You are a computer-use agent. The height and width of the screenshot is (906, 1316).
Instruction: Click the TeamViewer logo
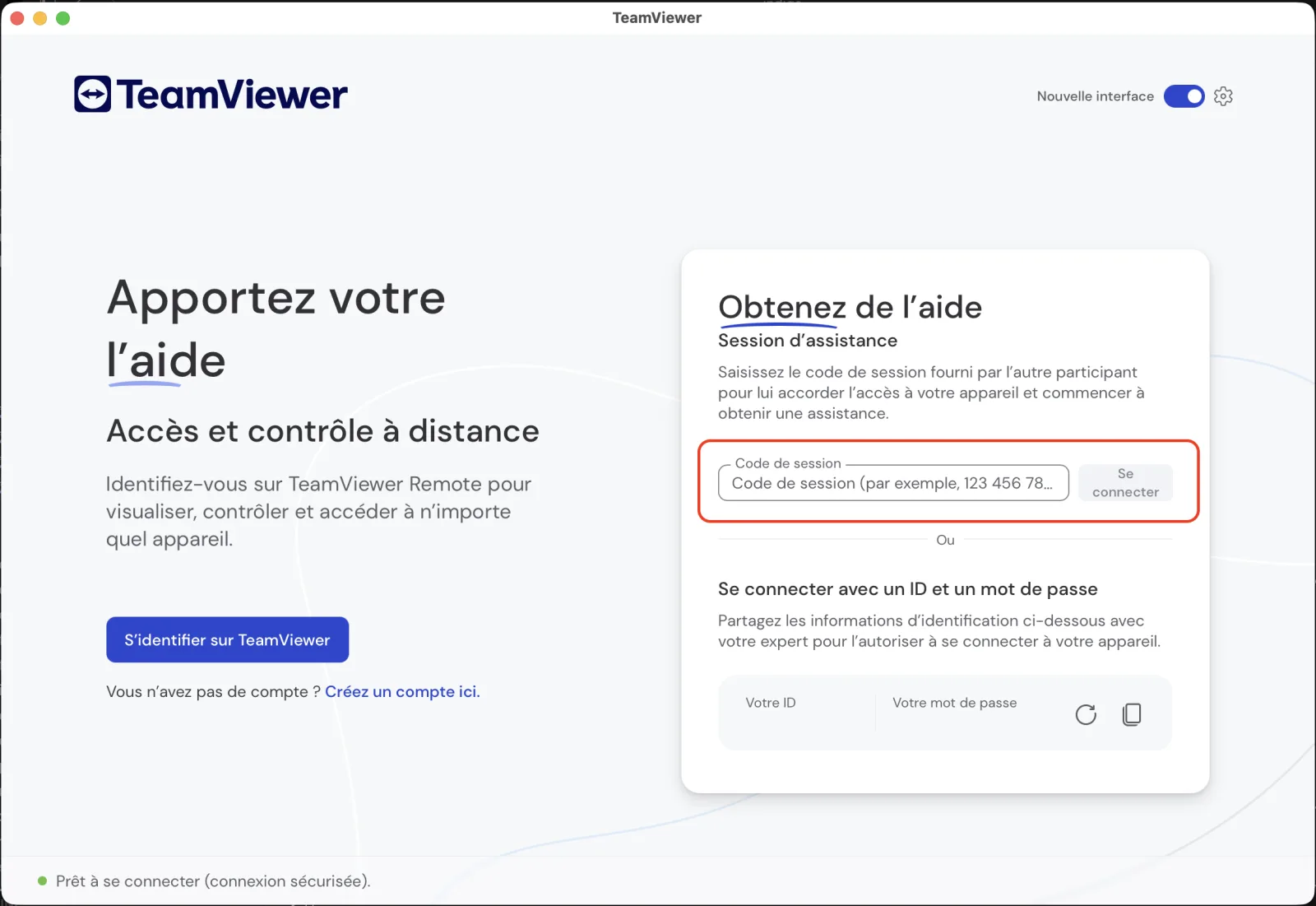click(x=211, y=95)
